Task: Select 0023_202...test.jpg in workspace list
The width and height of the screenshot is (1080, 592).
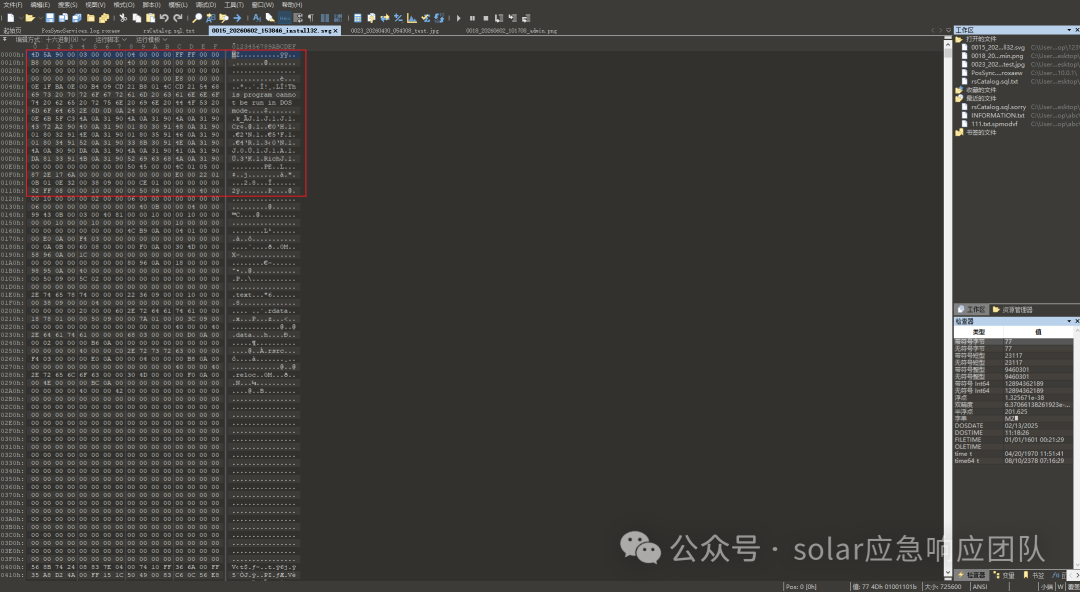Action: click(x=998, y=64)
